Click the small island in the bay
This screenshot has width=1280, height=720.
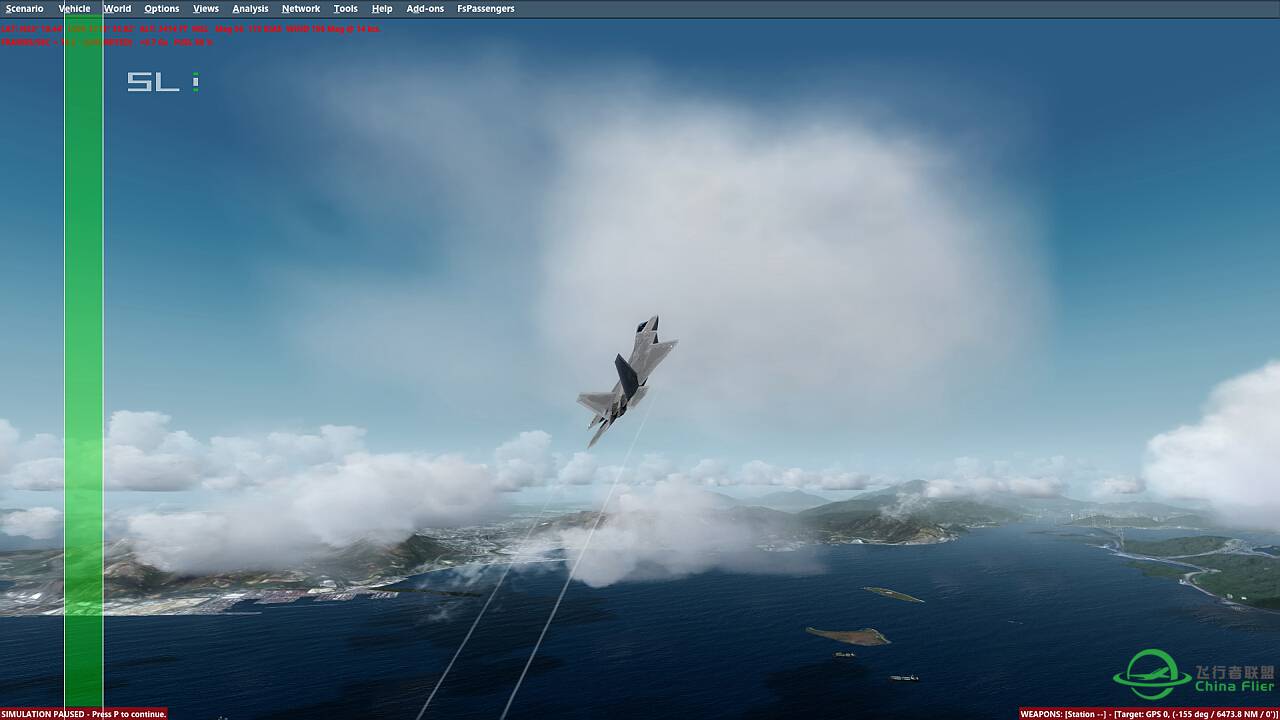click(848, 635)
